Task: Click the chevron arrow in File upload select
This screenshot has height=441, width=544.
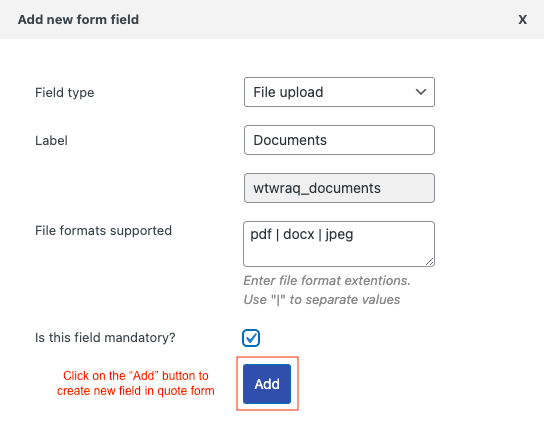Action: (x=420, y=92)
